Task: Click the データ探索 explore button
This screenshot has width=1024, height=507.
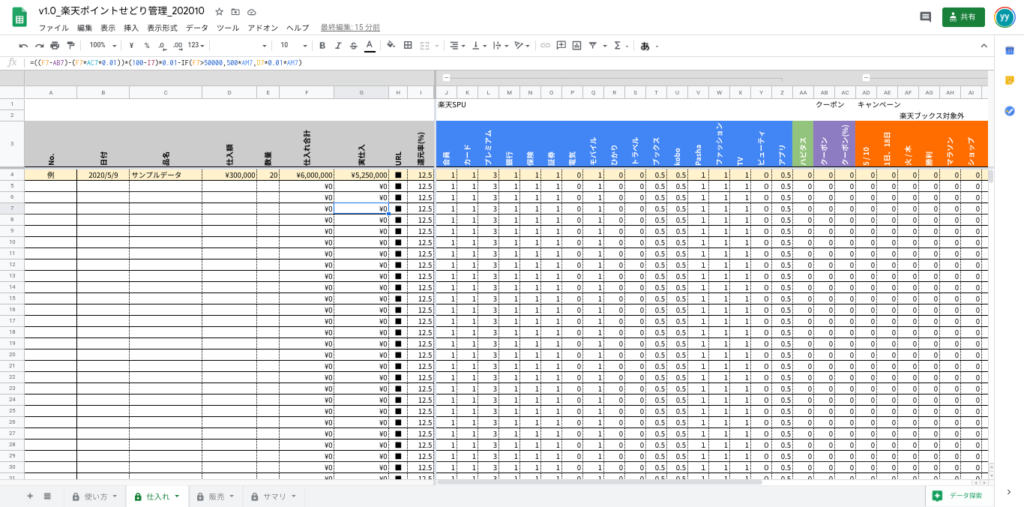Action: [963, 495]
